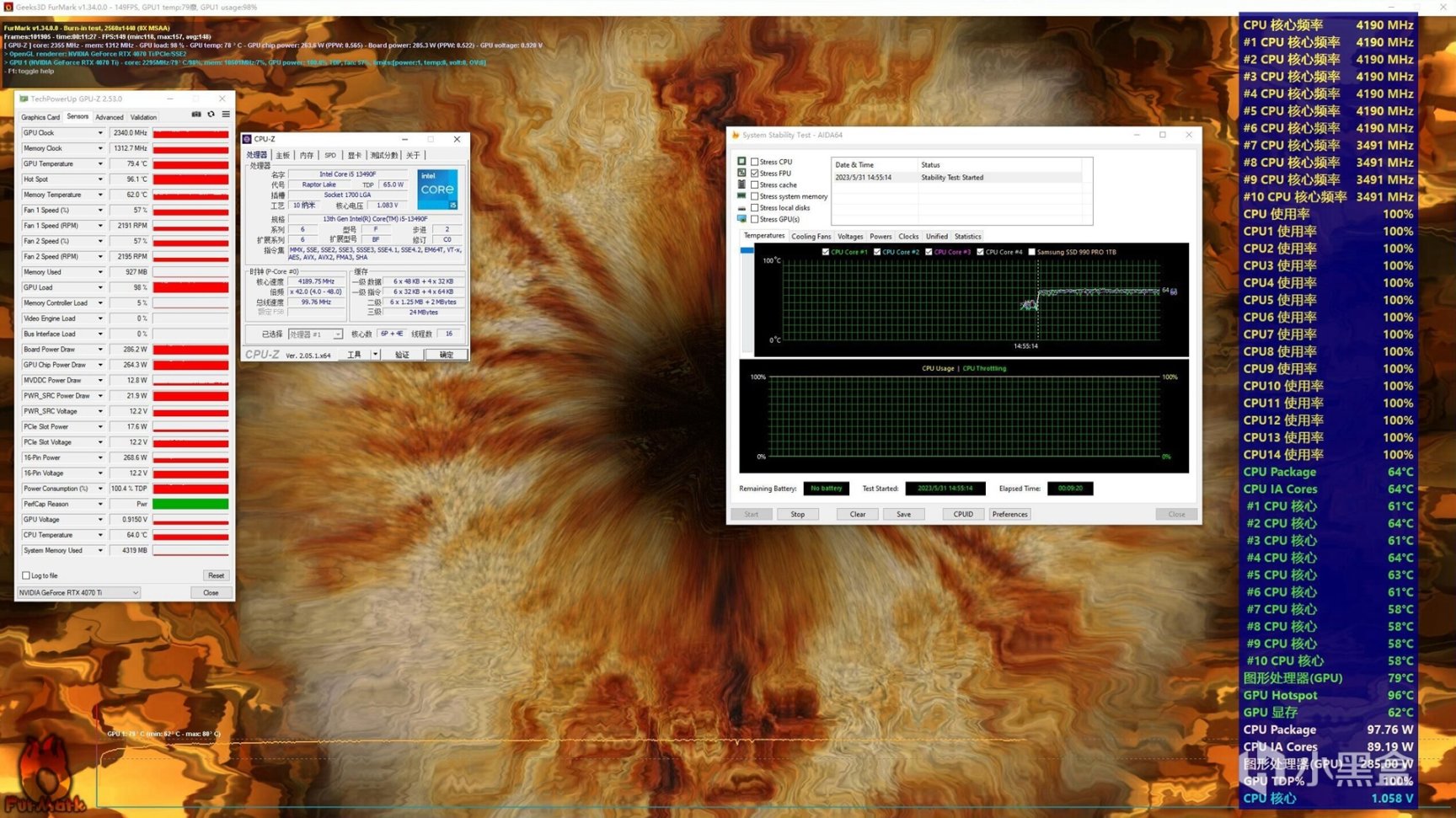Image resolution: width=1456 pixels, height=818 pixels.
Task: Click the AIDA64 temperature graph area
Action: (x=972, y=299)
